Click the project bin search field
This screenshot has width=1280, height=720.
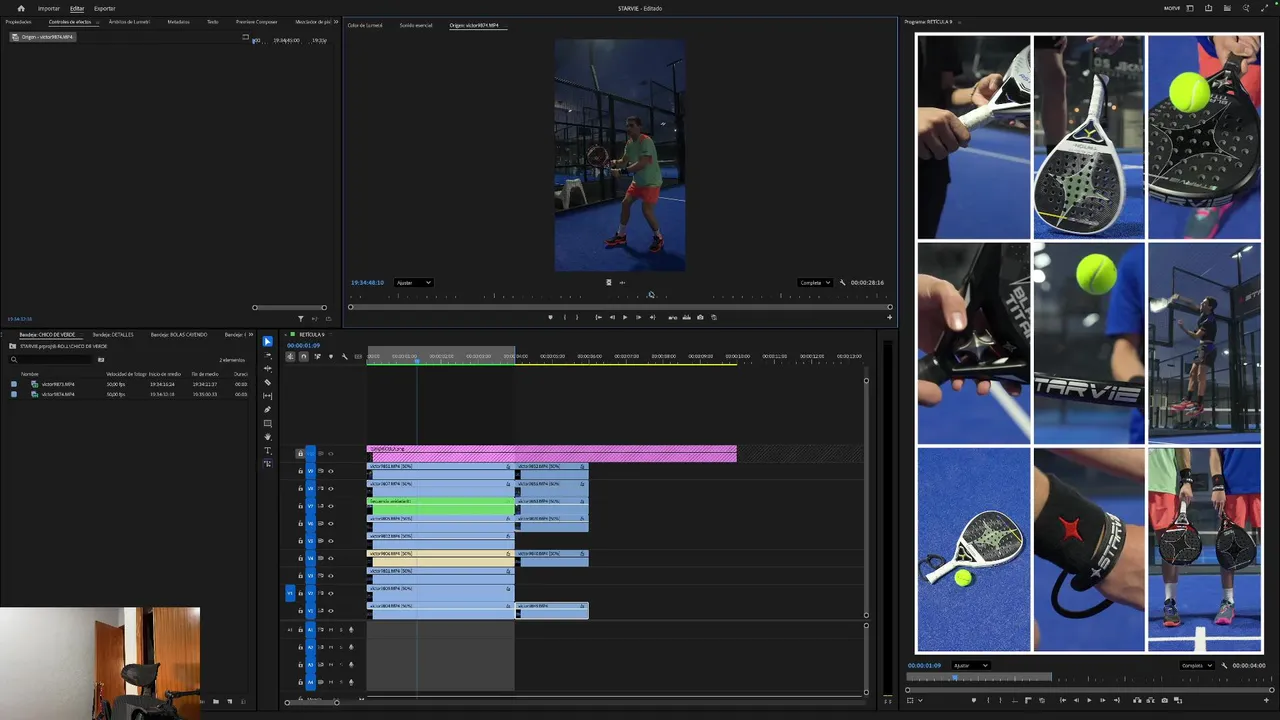[x=50, y=359]
